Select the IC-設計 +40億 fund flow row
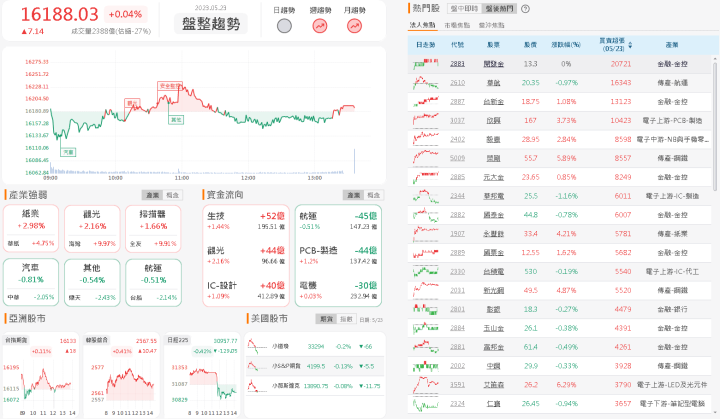This screenshot has width=720, height=419. click(246, 290)
